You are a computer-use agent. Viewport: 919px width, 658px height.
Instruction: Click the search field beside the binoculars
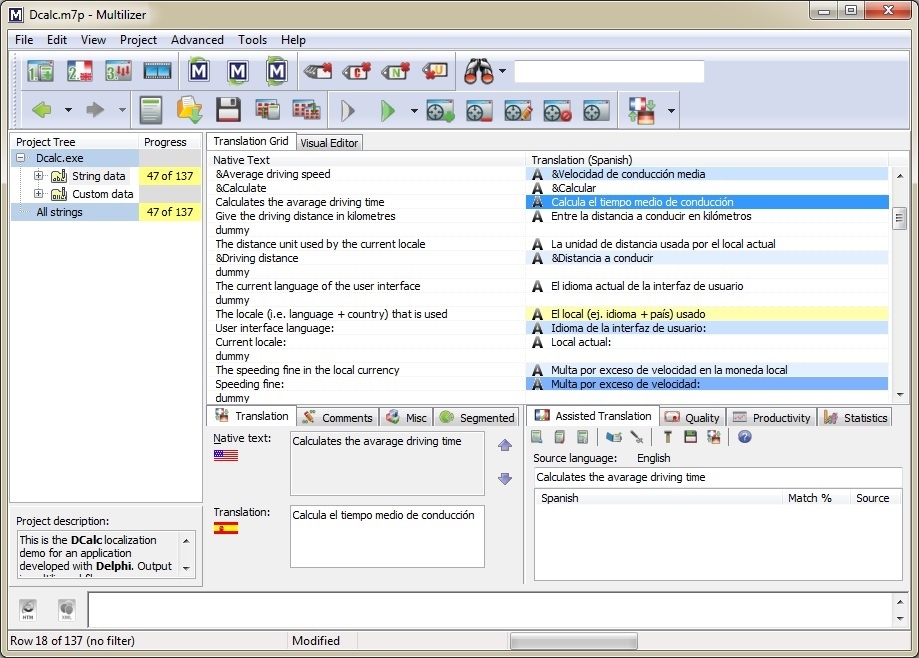tap(609, 71)
